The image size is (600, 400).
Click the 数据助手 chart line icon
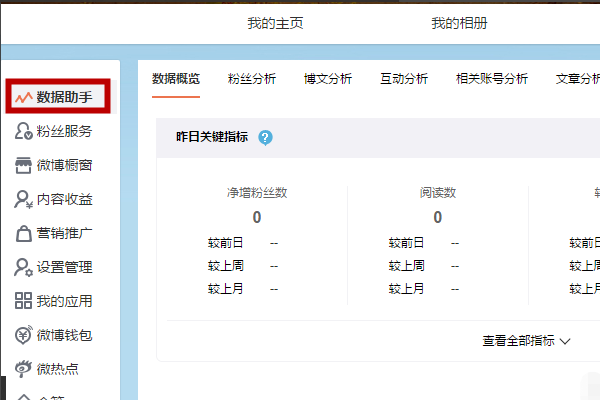pos(24,98)
